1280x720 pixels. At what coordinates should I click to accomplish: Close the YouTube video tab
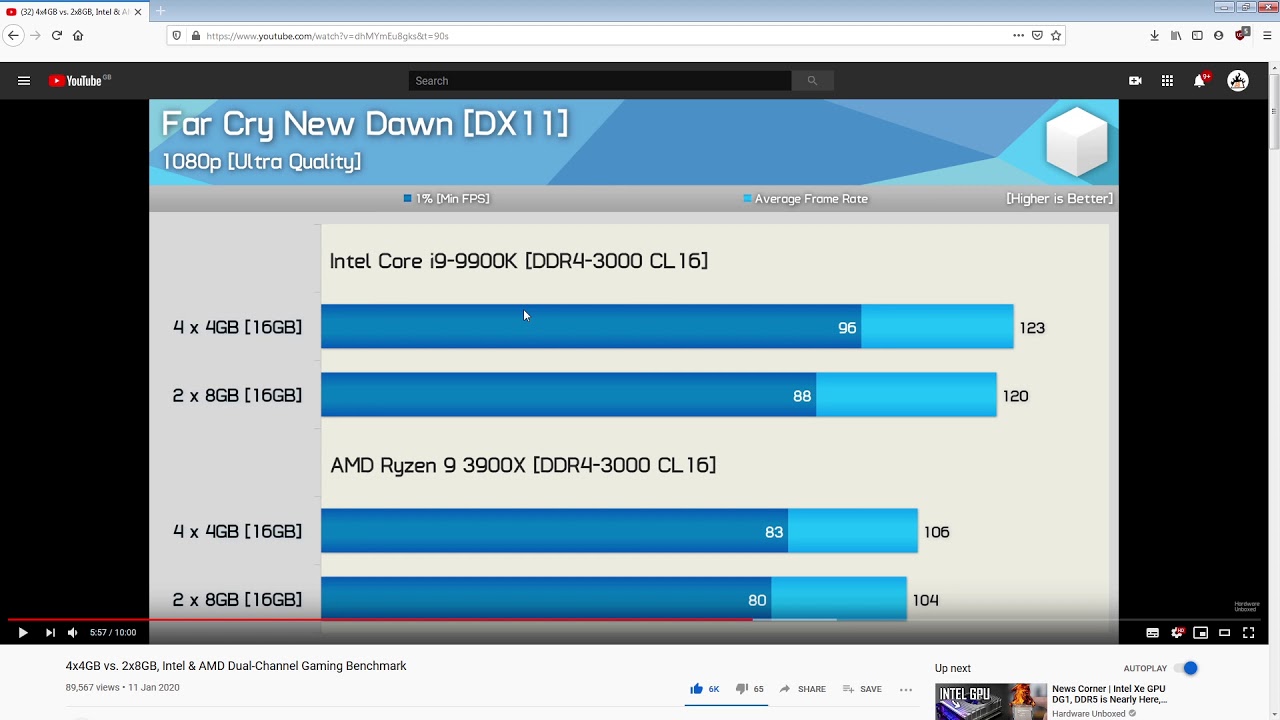[x=138, y=11]
